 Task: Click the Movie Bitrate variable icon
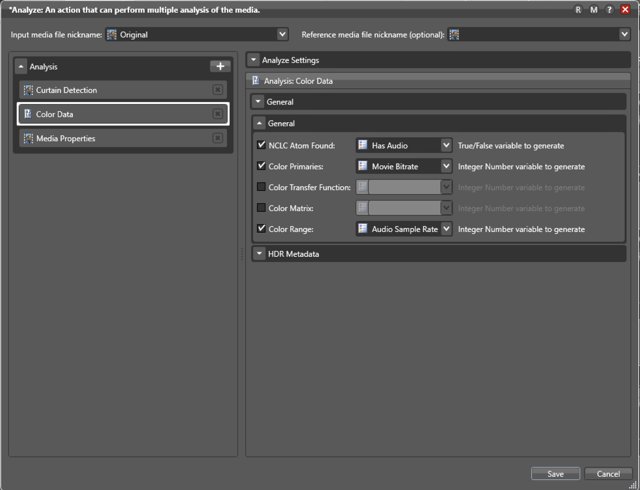[362, 166]
